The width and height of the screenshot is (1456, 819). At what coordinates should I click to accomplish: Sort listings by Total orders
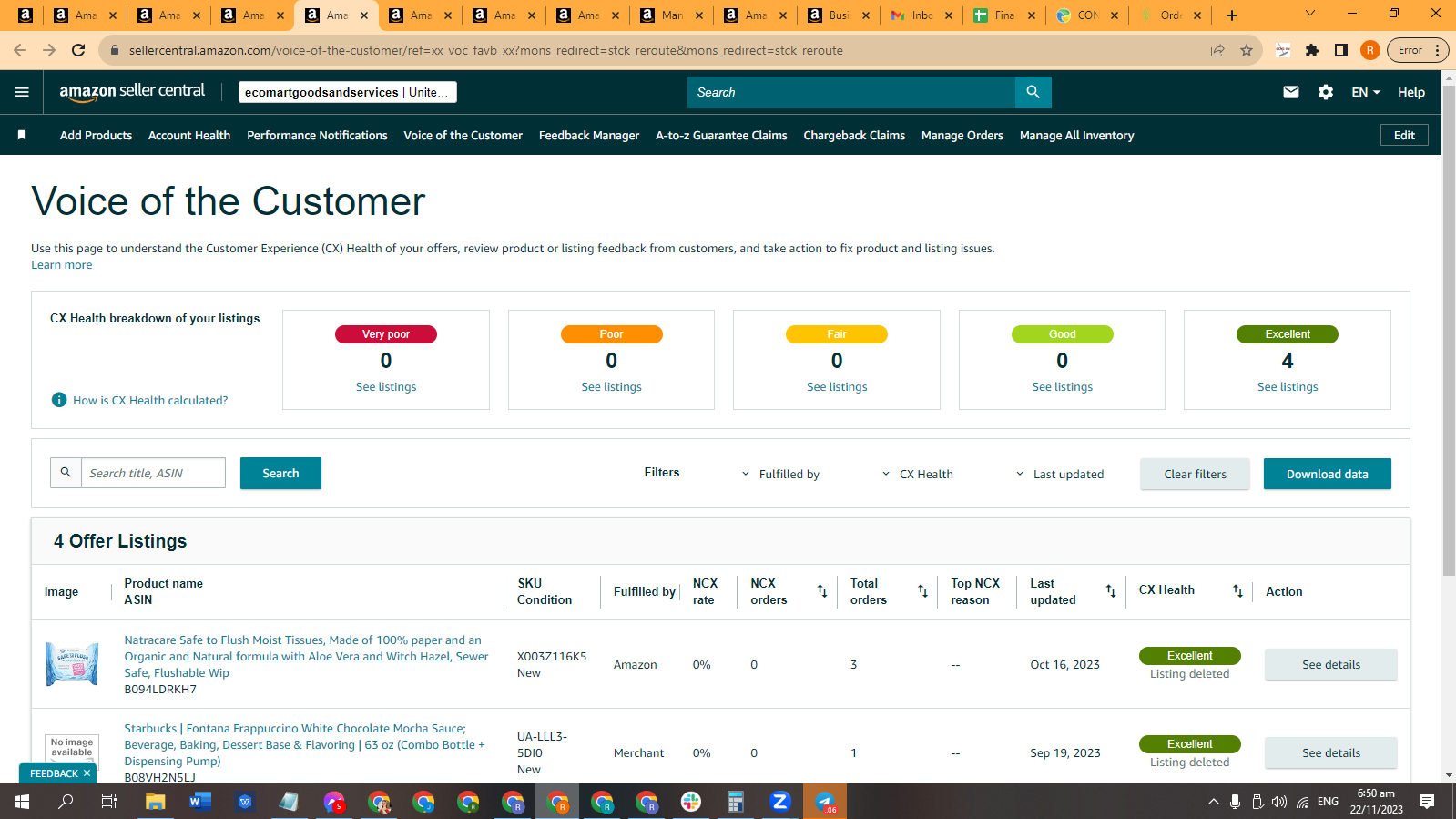922,591
